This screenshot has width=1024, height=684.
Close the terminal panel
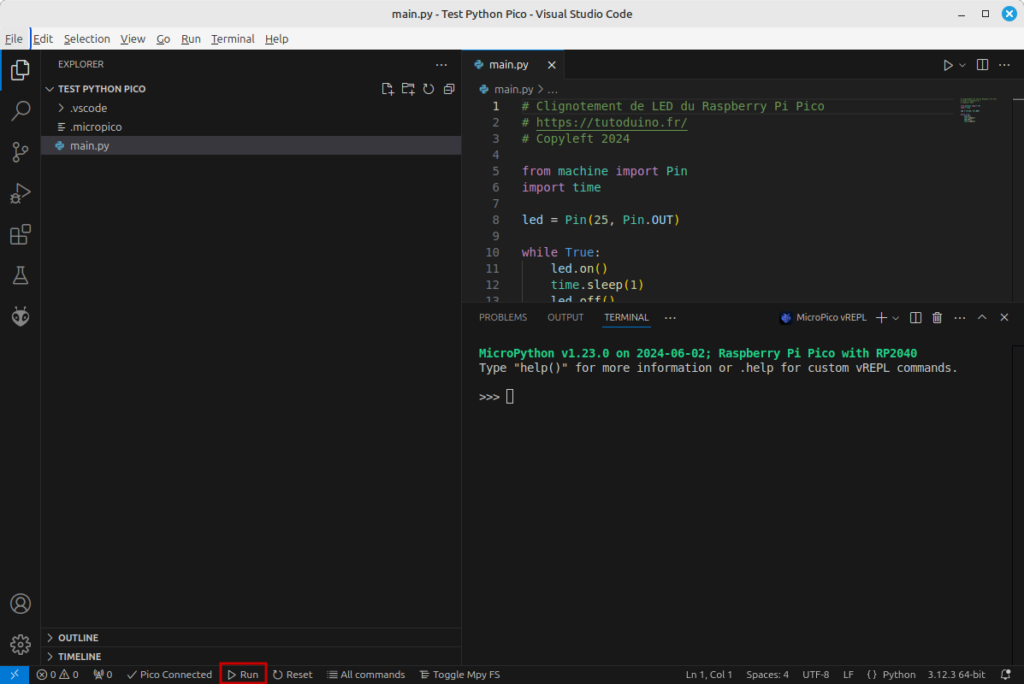(1004, 318)
